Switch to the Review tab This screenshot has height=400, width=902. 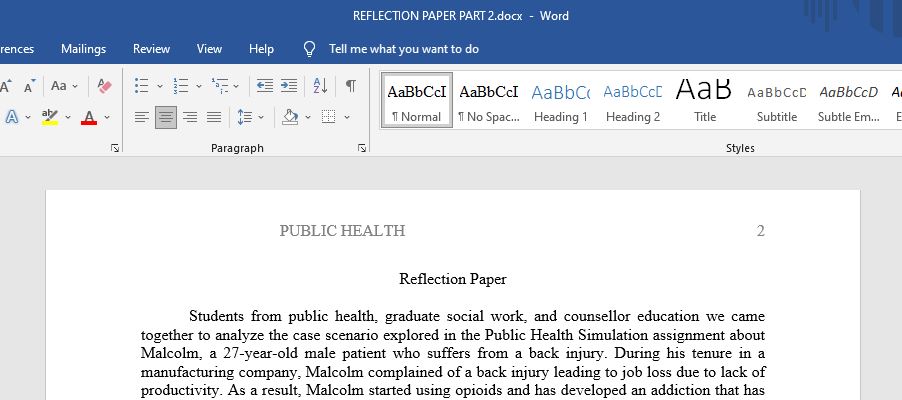point(151,49)
